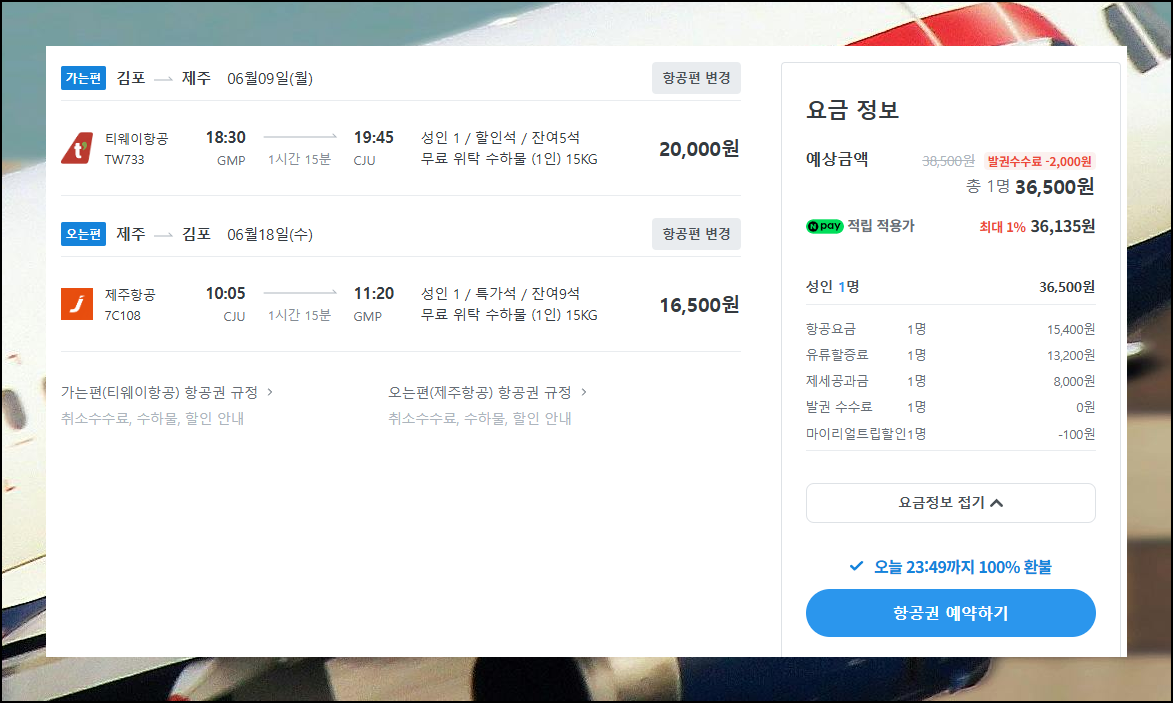Click the 최대 1% accrual label

pyautogui.click(x=1002, y=227)
